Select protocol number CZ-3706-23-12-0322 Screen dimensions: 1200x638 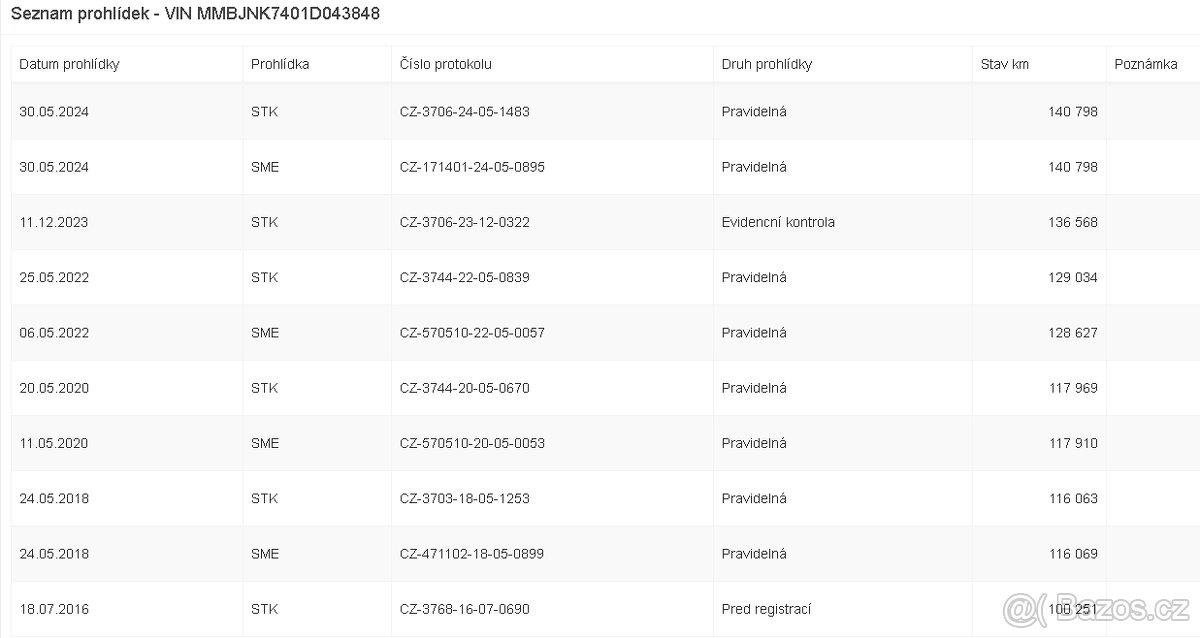coord(464,222)
